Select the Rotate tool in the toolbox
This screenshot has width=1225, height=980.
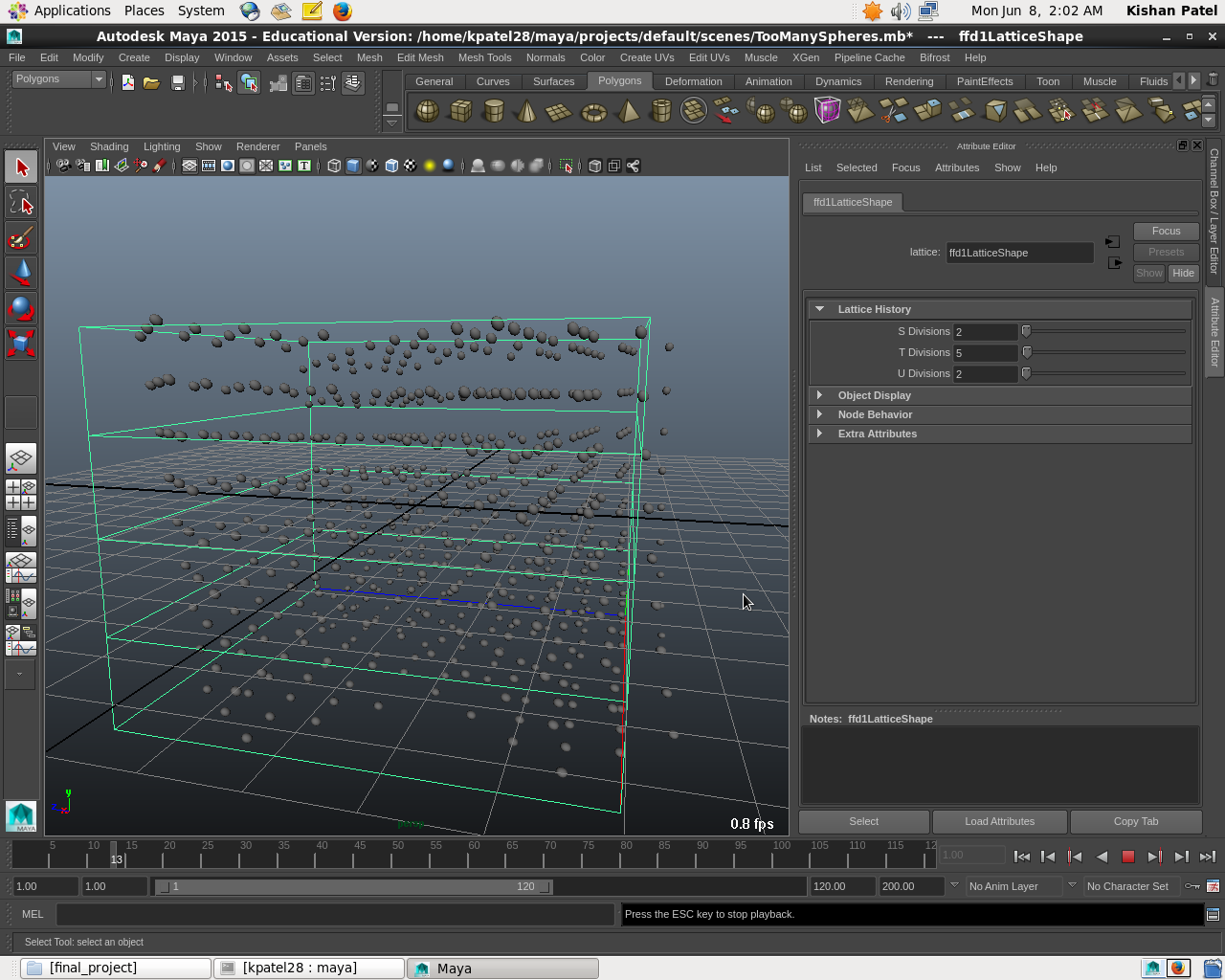pyautogui.click(x=20, y=308)
